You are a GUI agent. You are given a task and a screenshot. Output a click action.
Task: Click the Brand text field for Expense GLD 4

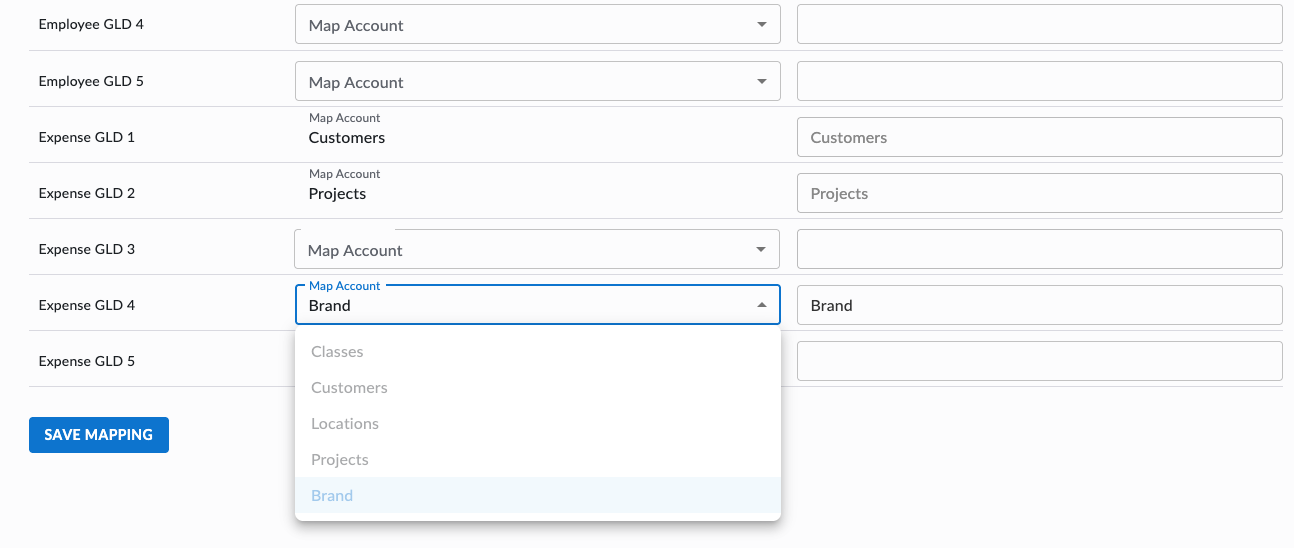tap(1040, 305)
